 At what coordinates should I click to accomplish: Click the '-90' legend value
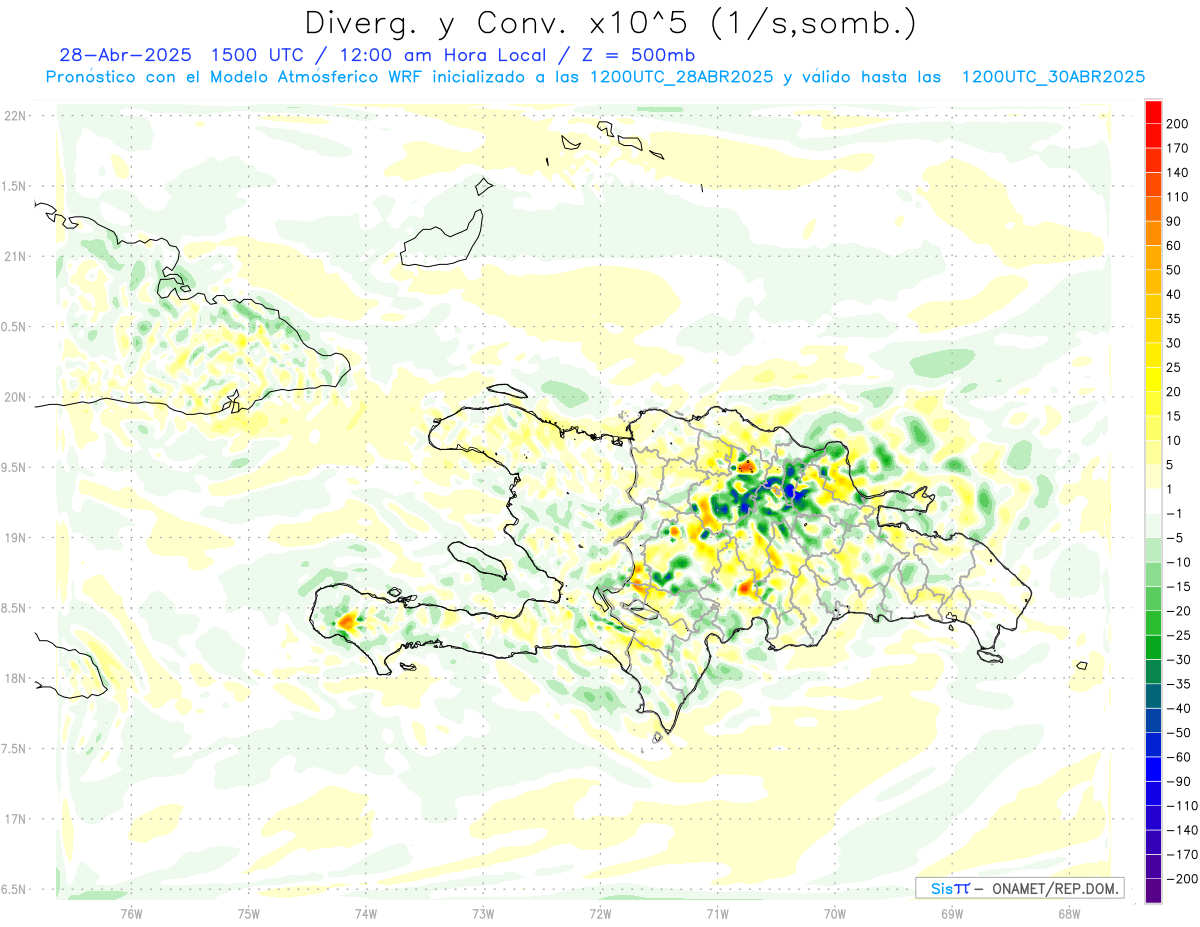(x=1180, y=781)
